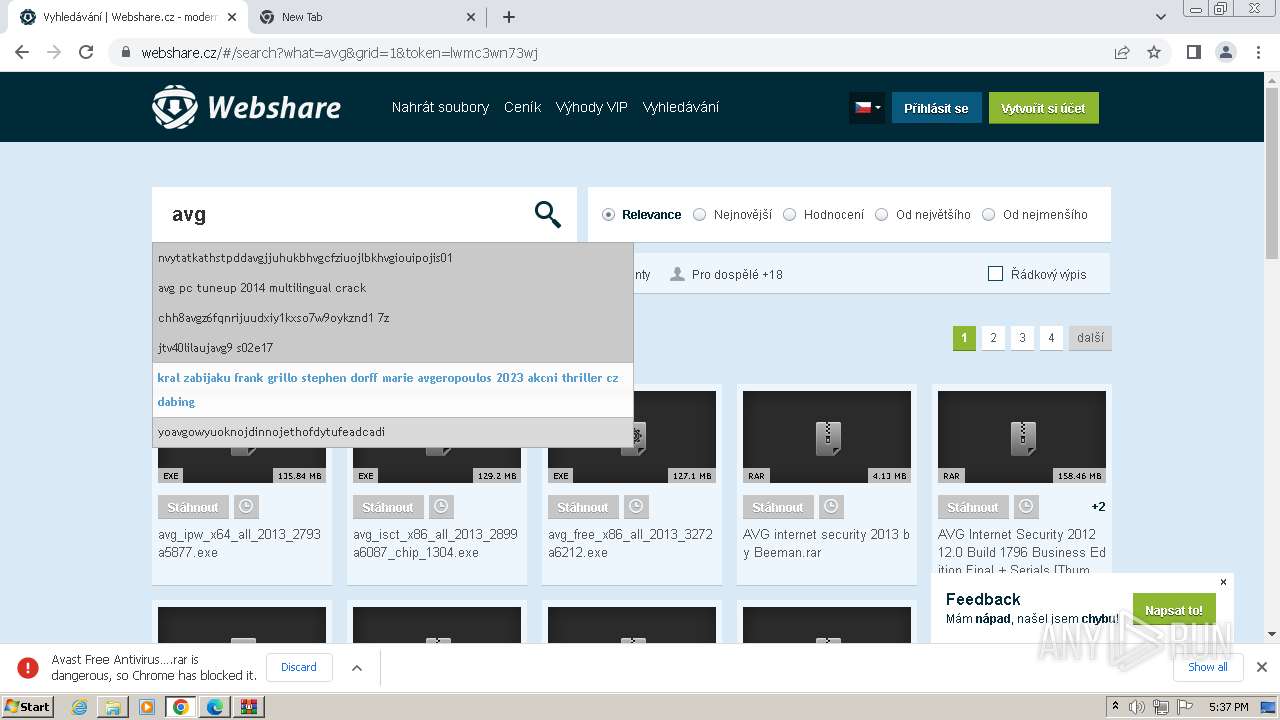Open thumbnail of AVG internet security 2013 Beeman.rar
The image size is (1280, 720).
(x=827, y=437)
